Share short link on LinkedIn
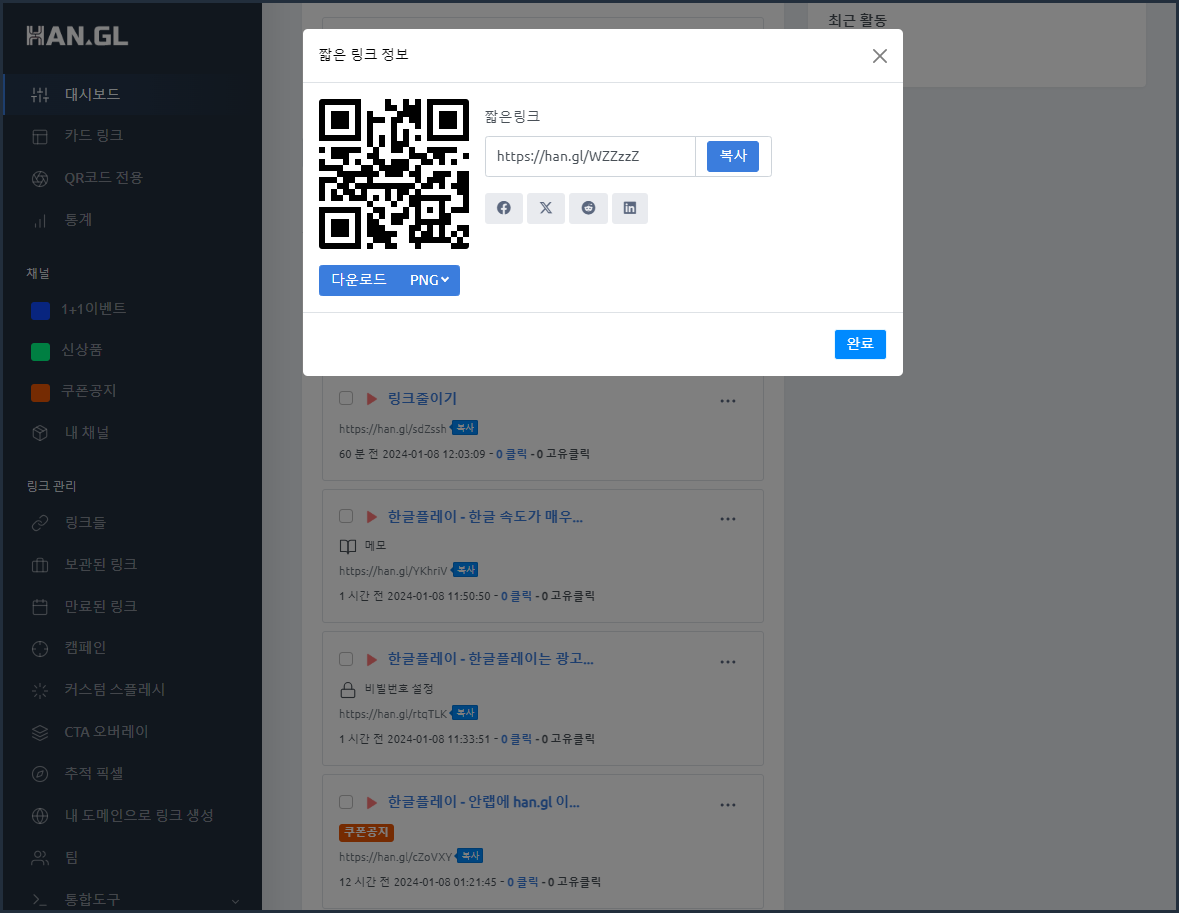Screen dimensions: 1179x913 pyautogui.click(x=630, y=208)
